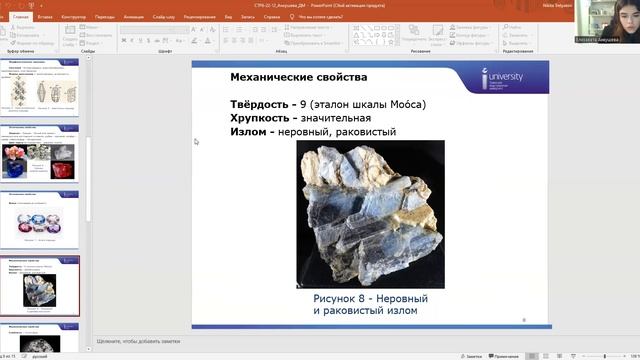
Task: Open the Character Spacing dropdown
Action: point(166,40)
